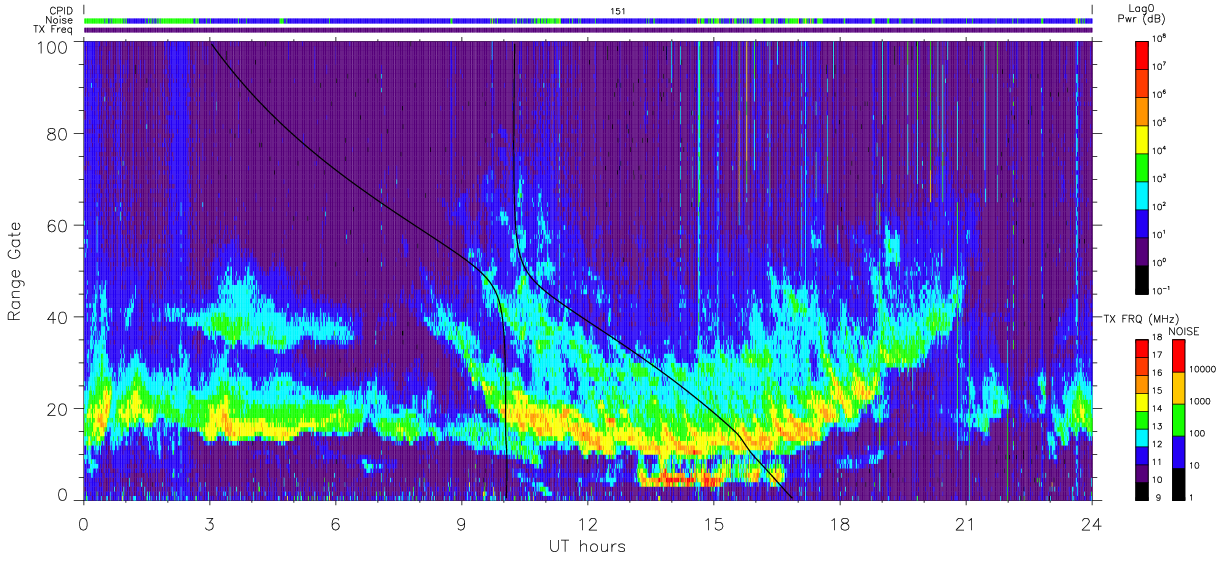1228x567 pixels.
Task: Click the 3 tick label on the UT hours axis
Action: tap(210, 524)
